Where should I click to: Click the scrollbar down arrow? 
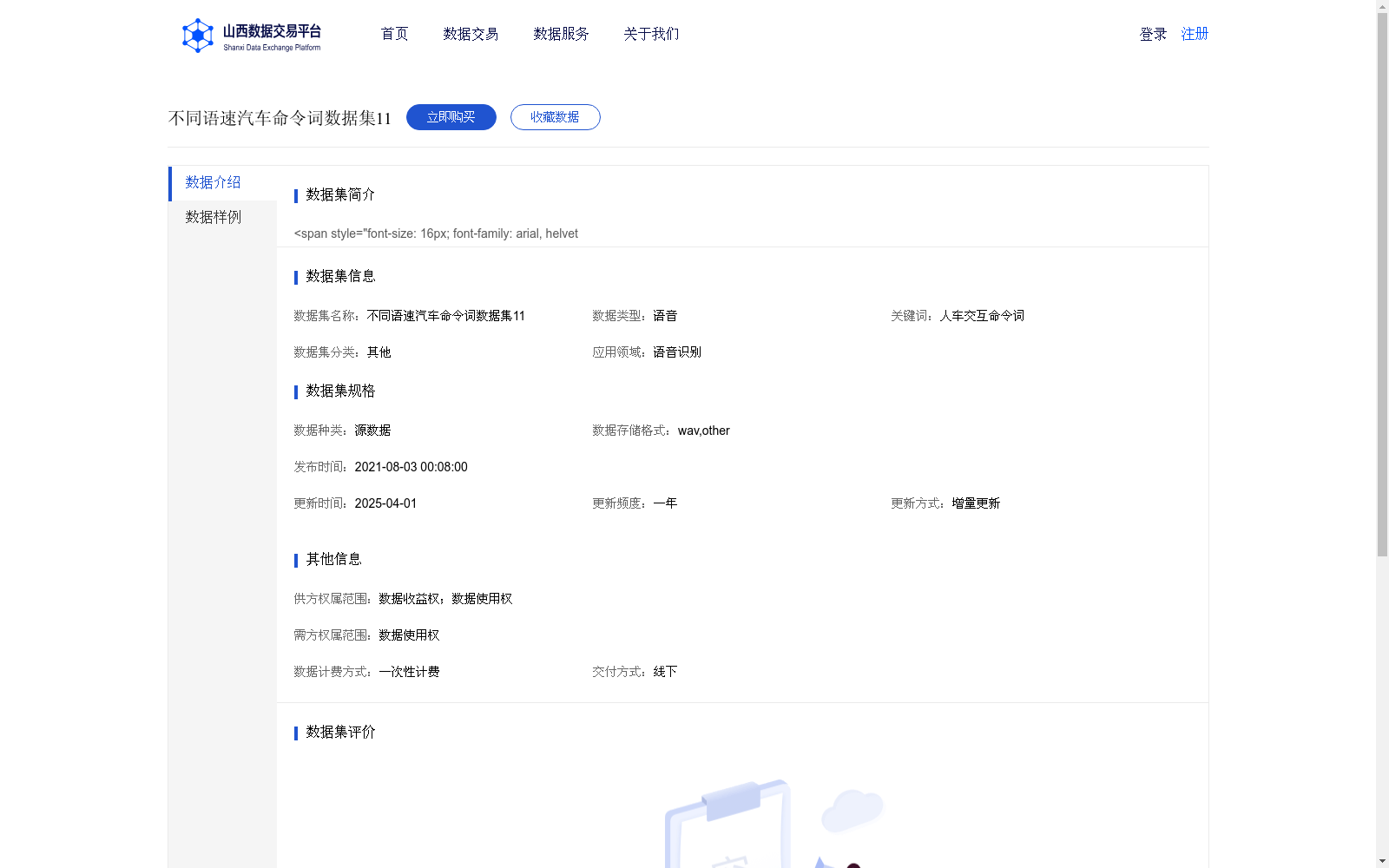click(x=1382, y=861)
